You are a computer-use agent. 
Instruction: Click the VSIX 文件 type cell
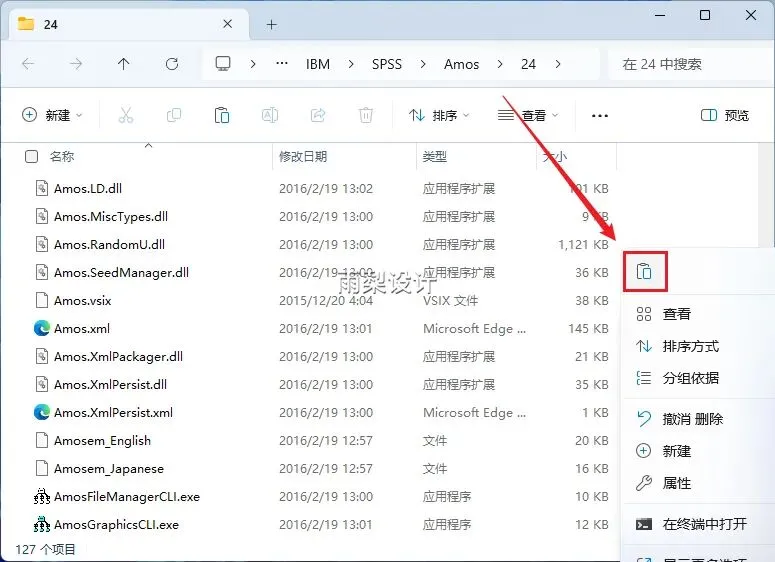pyautogui.click(x=450, y=301)
